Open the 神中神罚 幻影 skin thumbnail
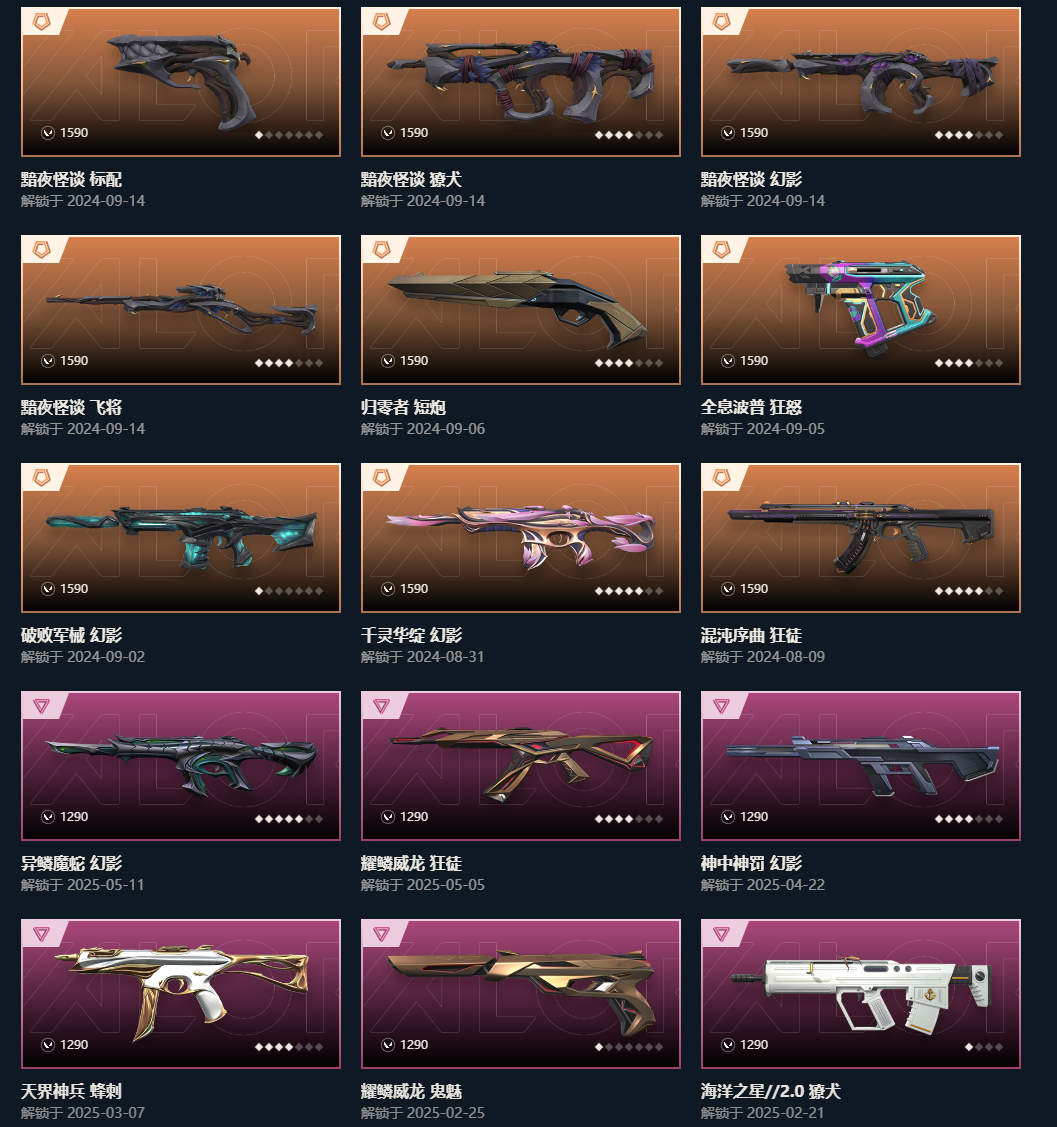 click(861, 765)
